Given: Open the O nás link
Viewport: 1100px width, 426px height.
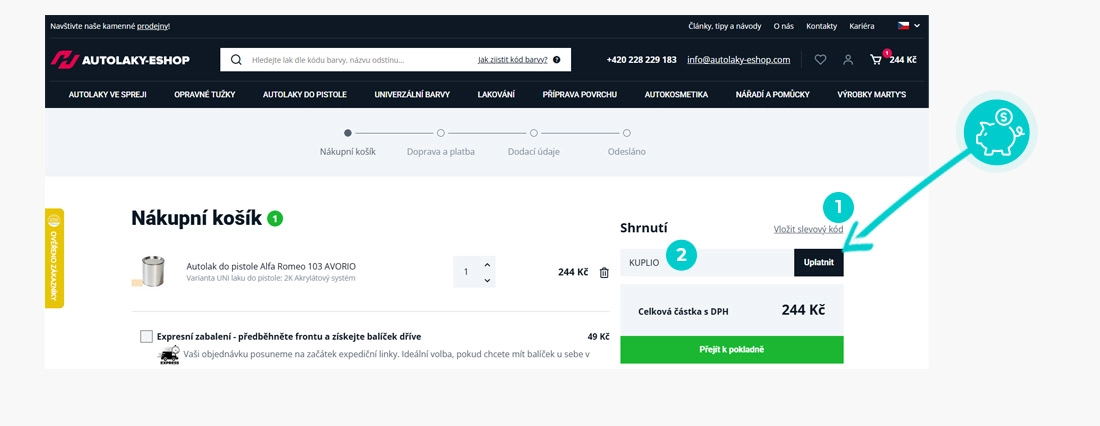Looking at the screenshot, I should 784,26.
